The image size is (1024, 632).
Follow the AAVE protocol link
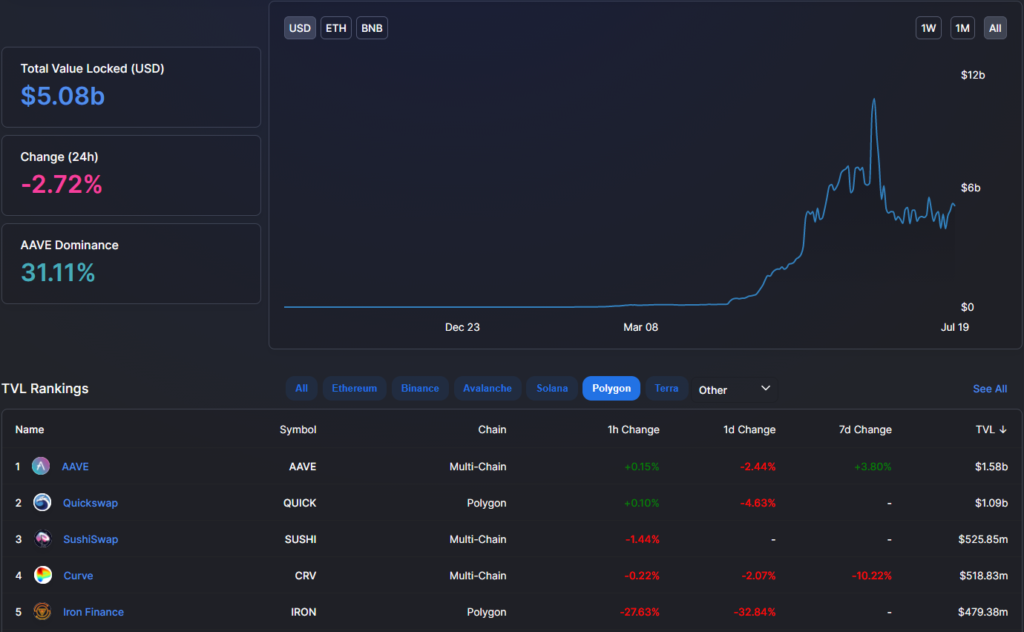pos(75,466)
